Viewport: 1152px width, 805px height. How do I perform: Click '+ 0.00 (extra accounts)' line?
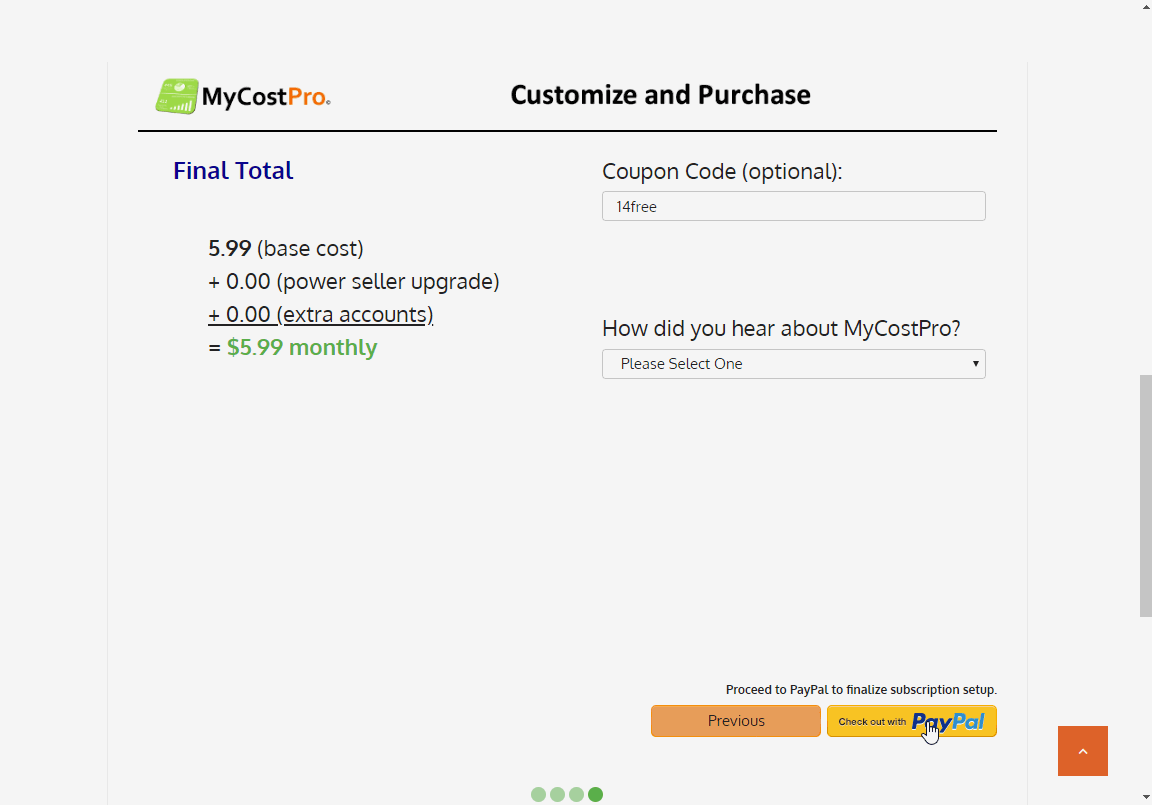320,314
